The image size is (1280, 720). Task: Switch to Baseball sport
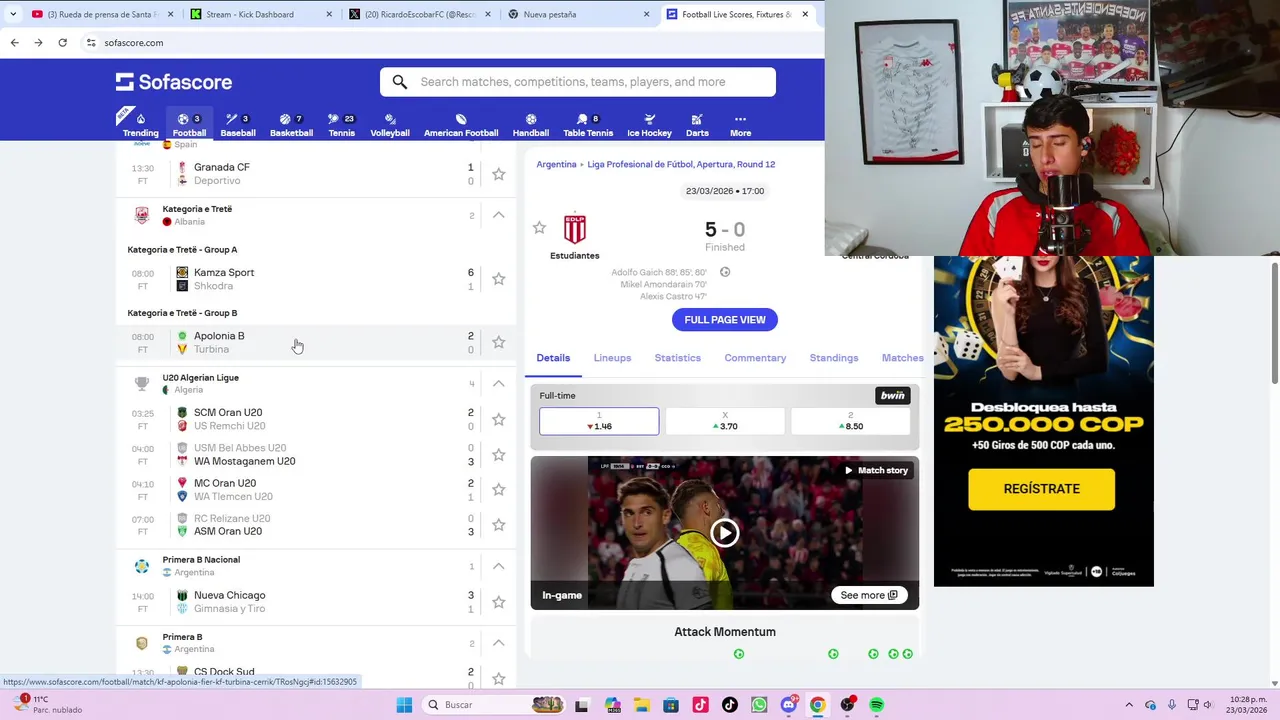pos(238,125)
